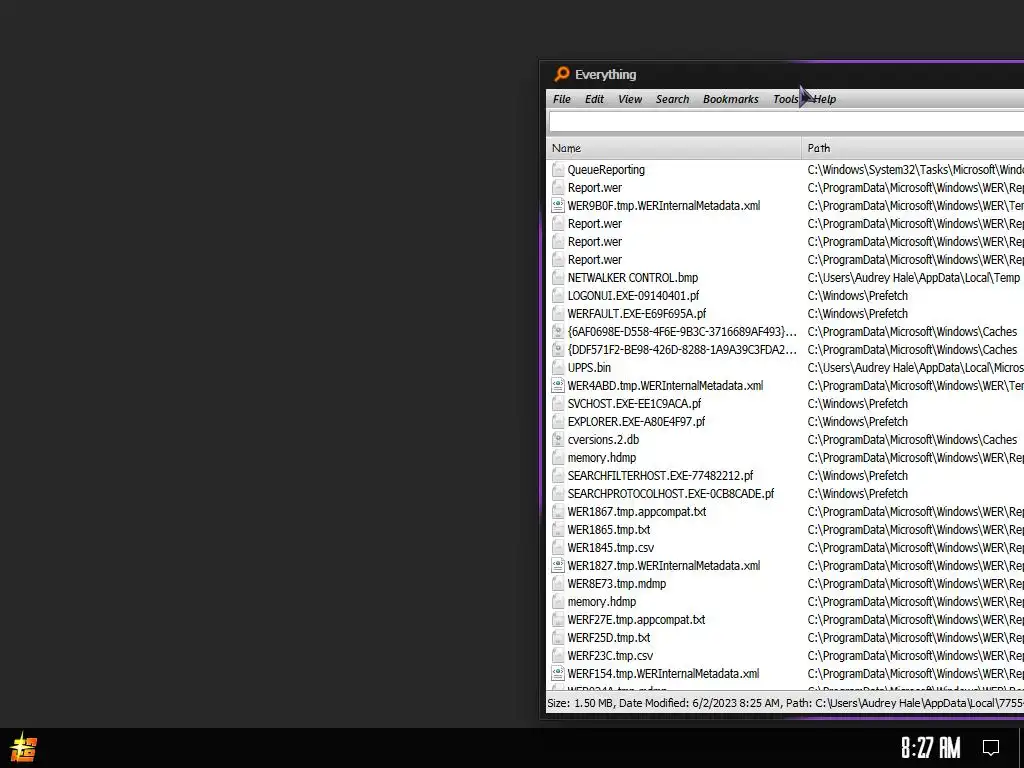Click the icon beside EXPLORER.EXE-A80E4F97.pf

click(558, 422)
